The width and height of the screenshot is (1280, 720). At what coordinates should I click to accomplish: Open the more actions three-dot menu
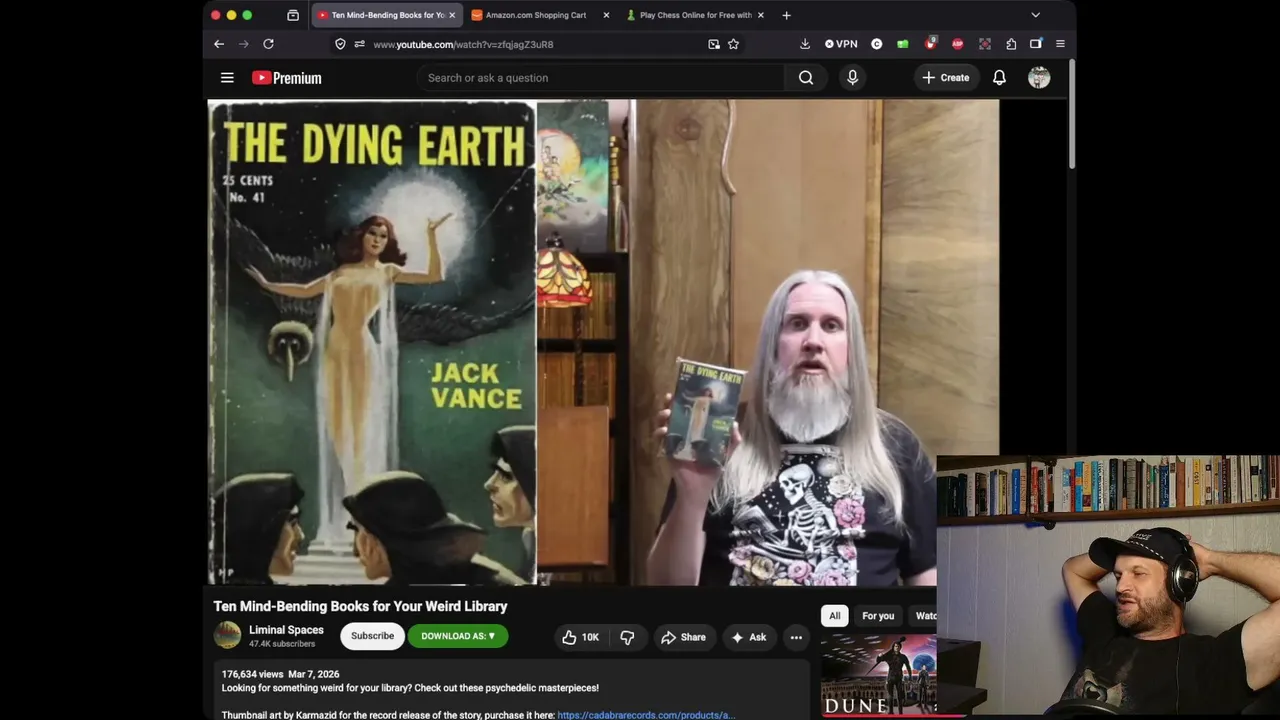[796, 637]
